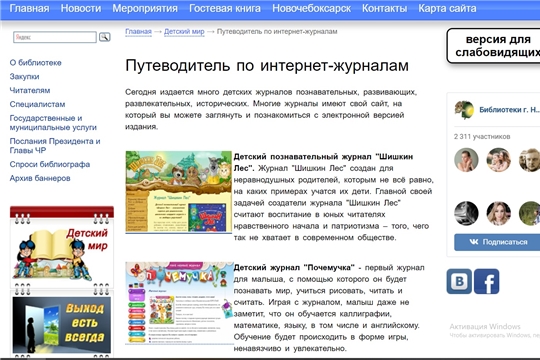
Task: Click the Выход есть всегда banner
Action: click(x=62, y=325)
